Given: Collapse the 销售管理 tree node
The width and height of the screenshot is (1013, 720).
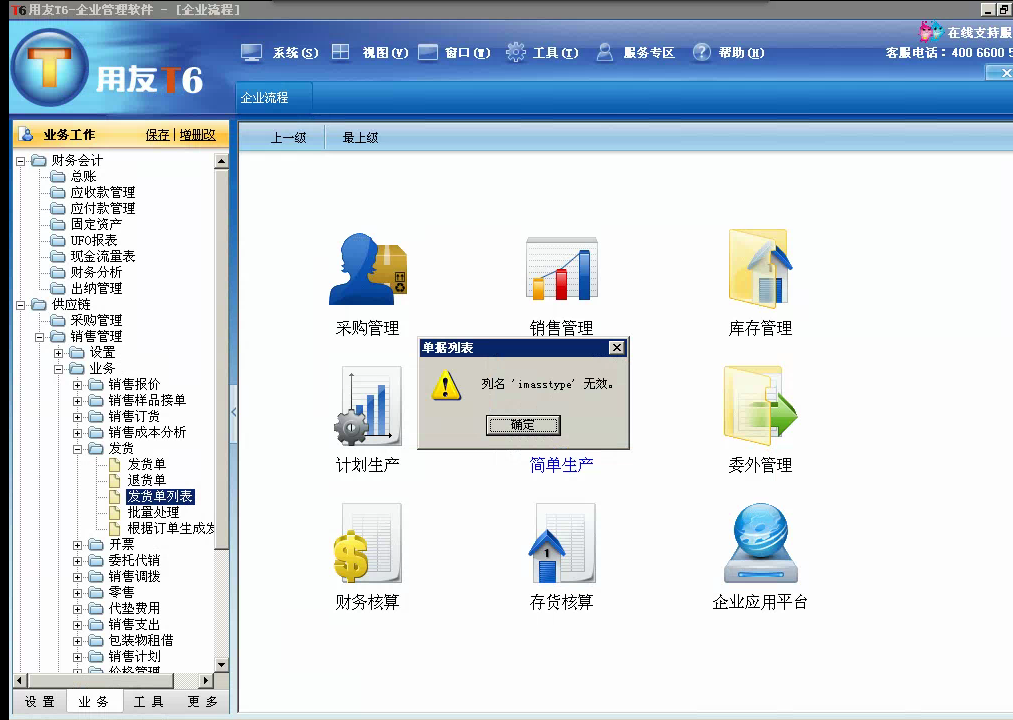Looking at the screenshot, I should click(39, 337).
